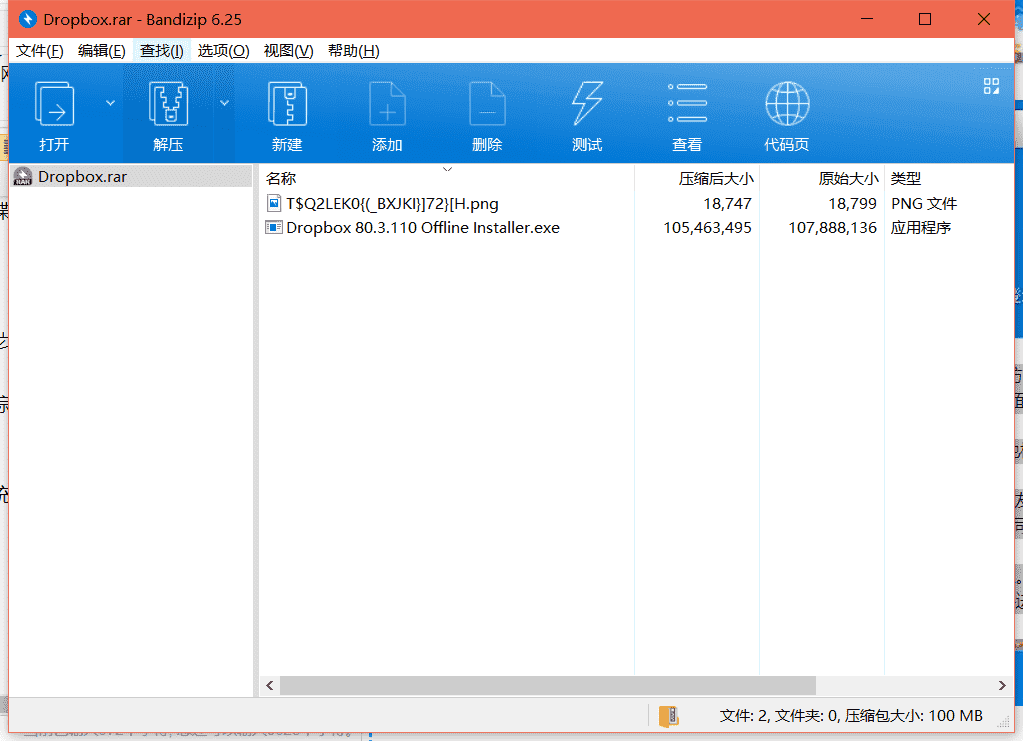Maximize the Bandizip window
This screenshot has height=741, width=1023.
pyautogui.click(x=924, y=19)
